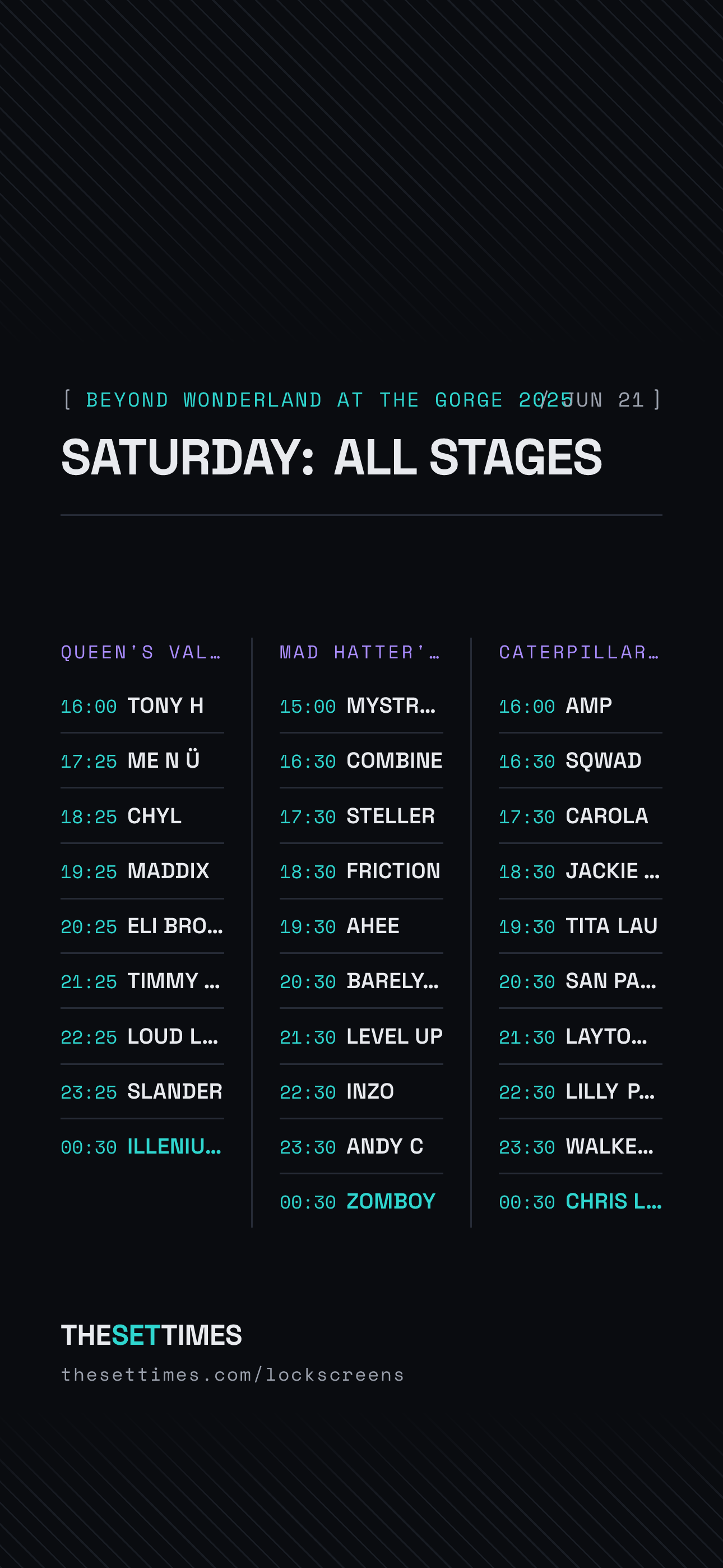This screenshot has height=1568, width=723.
Task: Select the 23:30 ANDY C set
Action: point(361,1146)
